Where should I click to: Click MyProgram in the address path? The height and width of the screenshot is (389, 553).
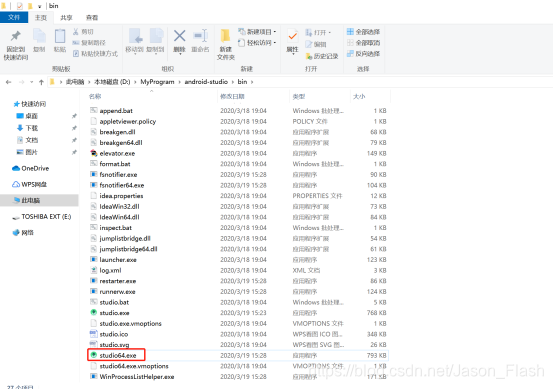click(157, 82)
